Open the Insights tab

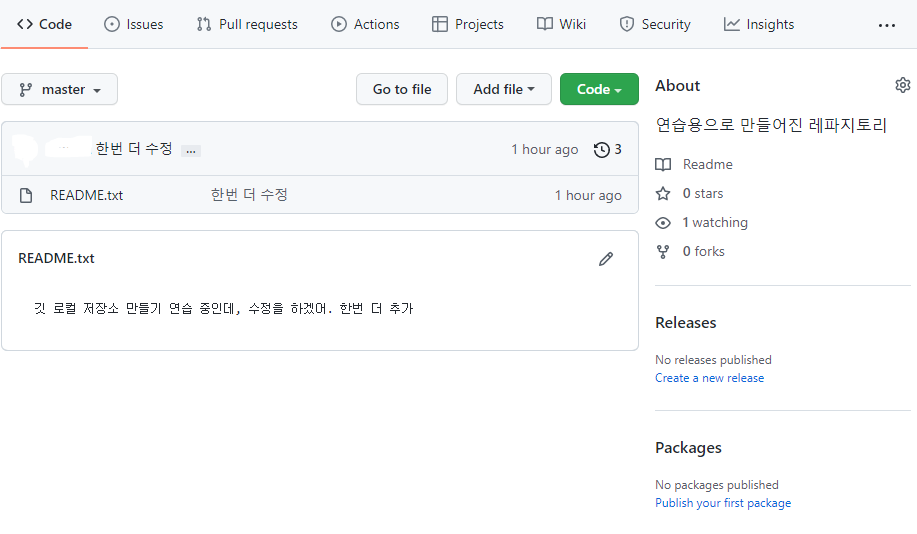(759, 24)
